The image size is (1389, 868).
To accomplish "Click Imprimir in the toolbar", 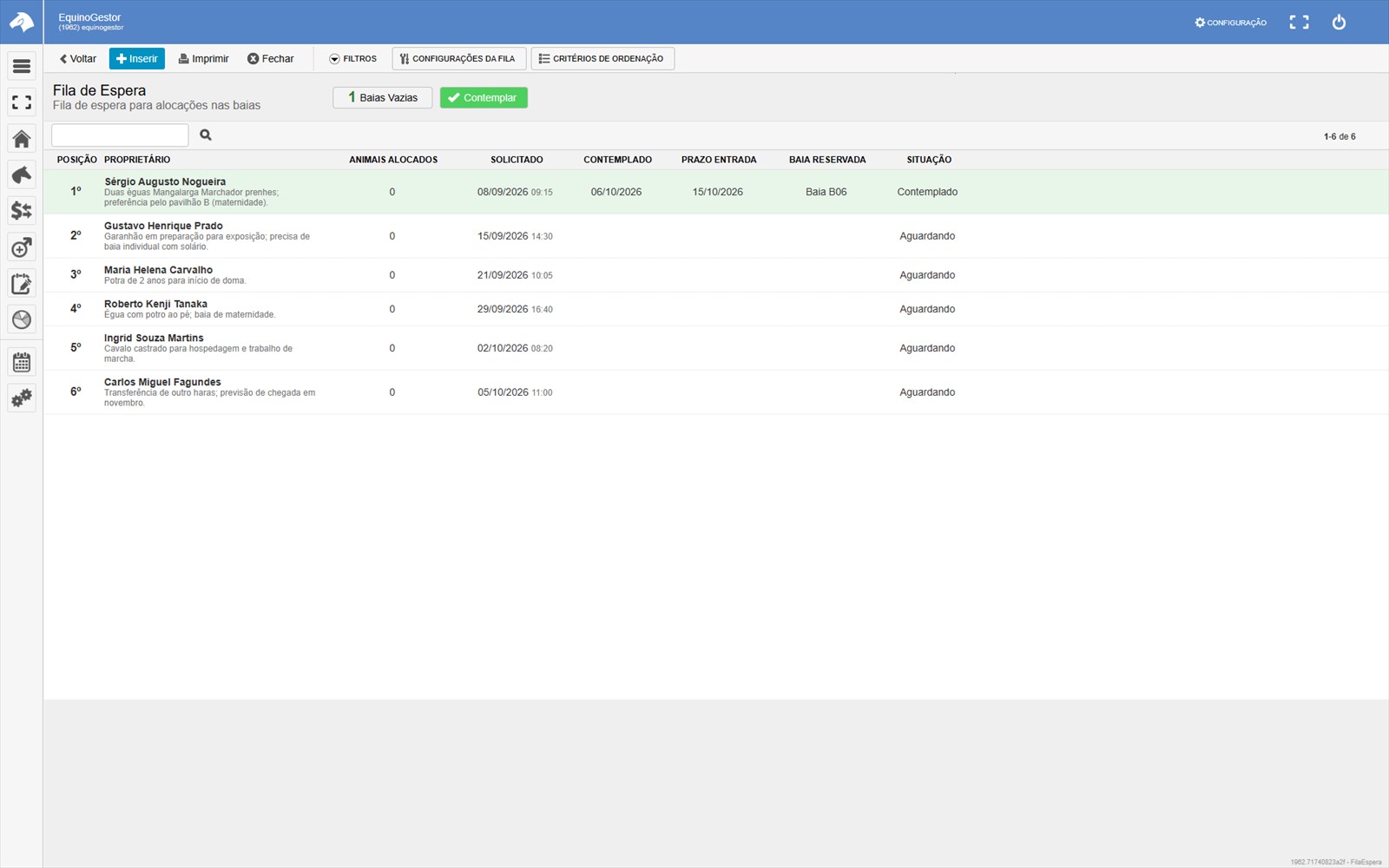I will click(x=204, y=59).
